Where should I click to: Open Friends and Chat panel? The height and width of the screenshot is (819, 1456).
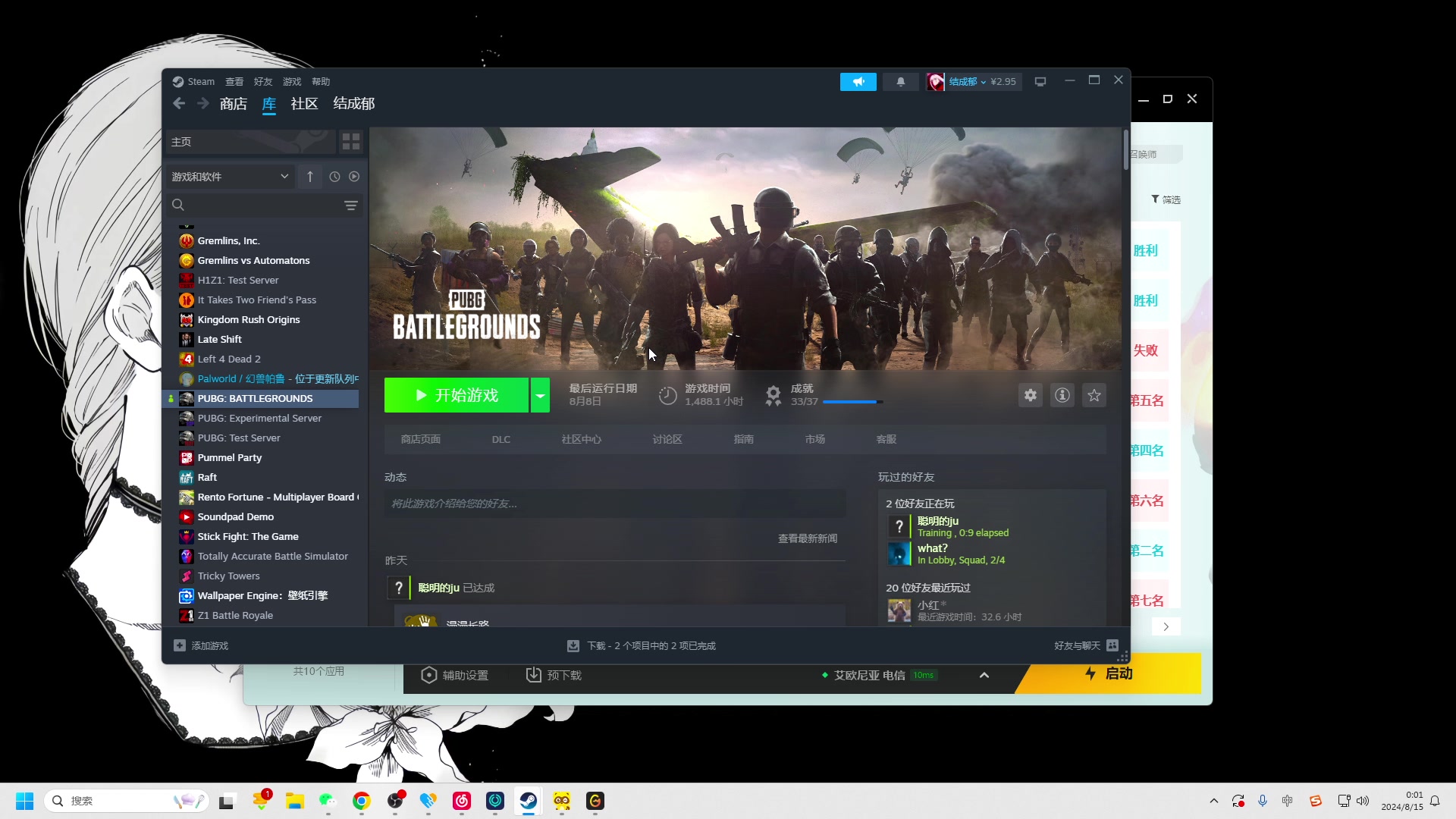coord(1086,646)
